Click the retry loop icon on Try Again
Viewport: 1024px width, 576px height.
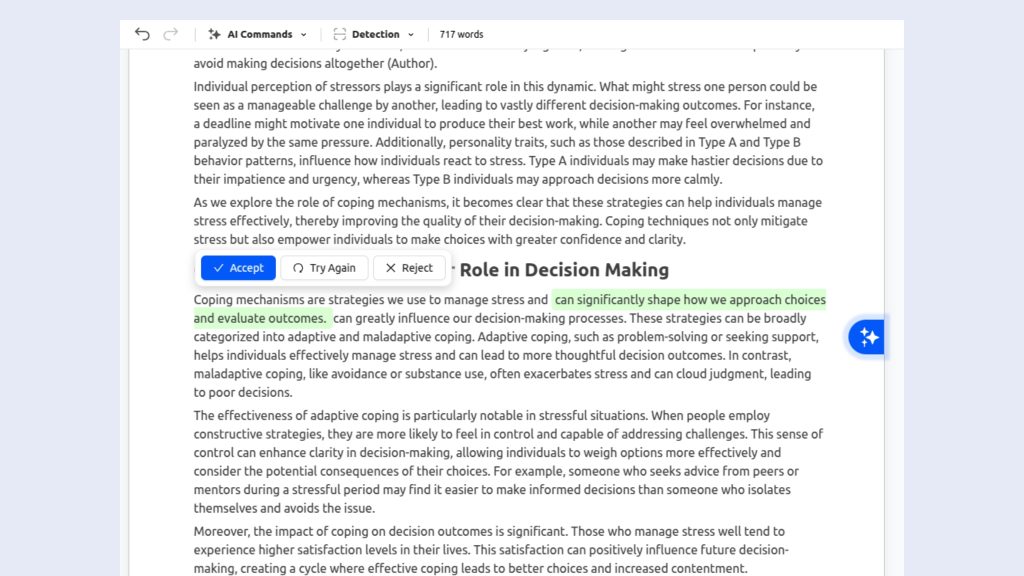(x=299, y=268)
